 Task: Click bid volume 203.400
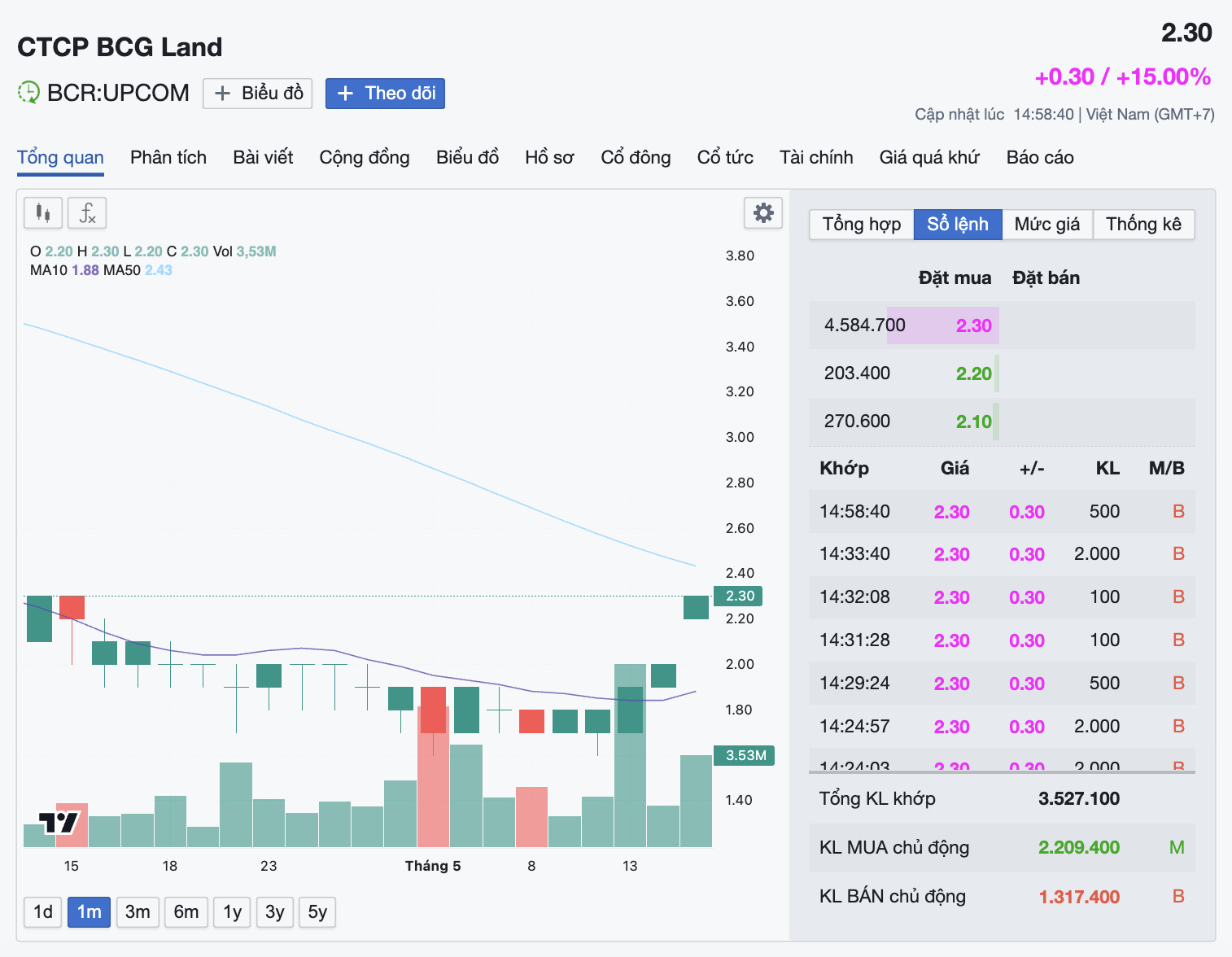point(858,374)
